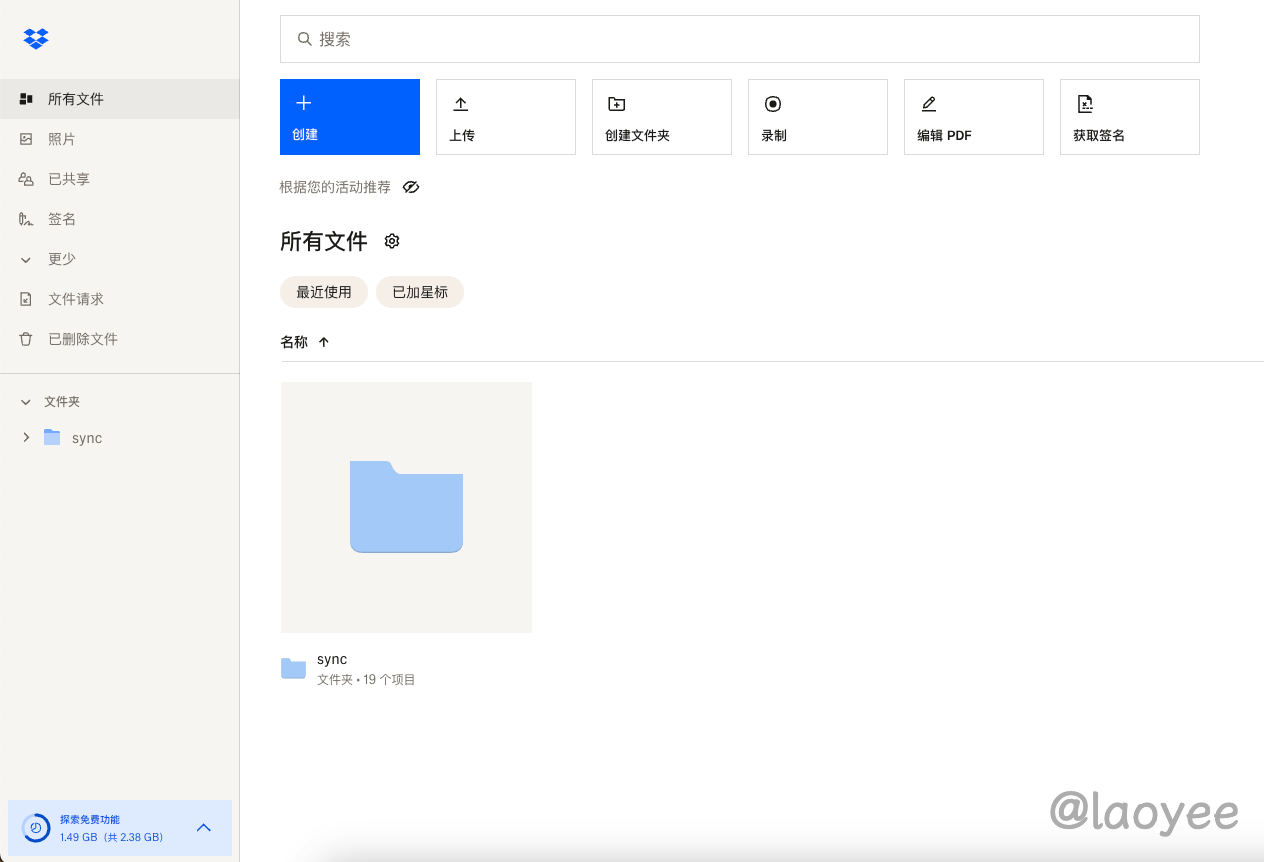Open 已共享 in the sidebar
Screen dimensions: 1264x862
click(68, 179)
